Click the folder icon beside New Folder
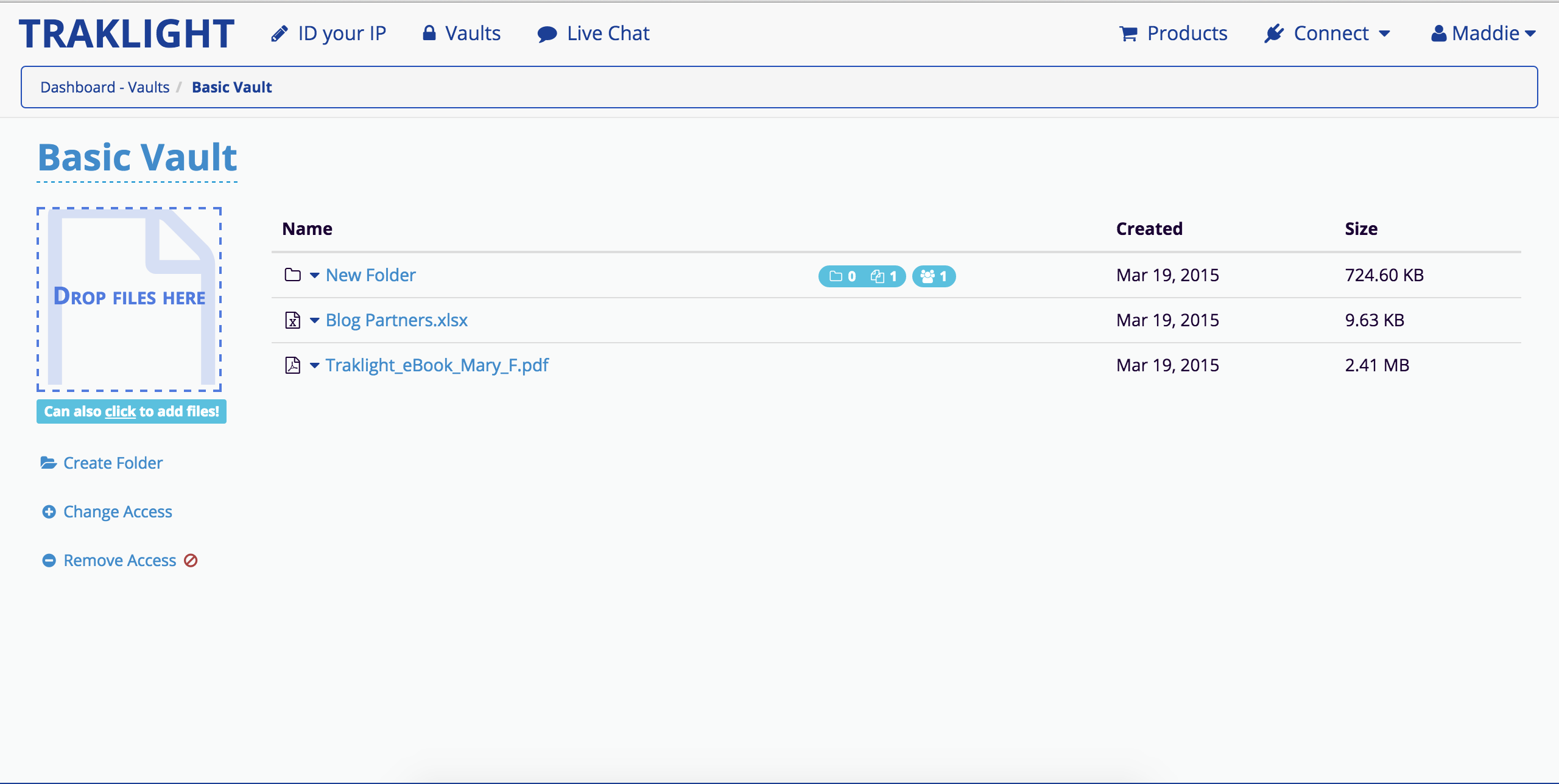Image resolution: width=1559 pixels, height=784 pixels. [x=292, y=275]
